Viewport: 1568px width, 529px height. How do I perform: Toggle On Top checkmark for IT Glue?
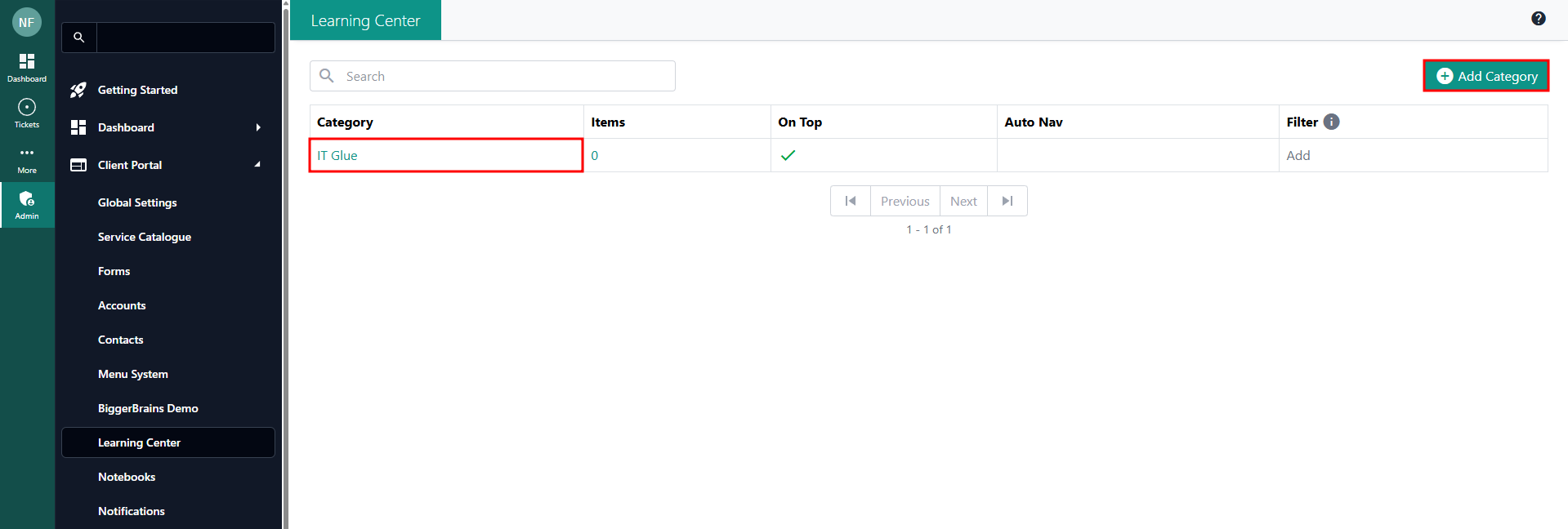(x=788, y=155)
